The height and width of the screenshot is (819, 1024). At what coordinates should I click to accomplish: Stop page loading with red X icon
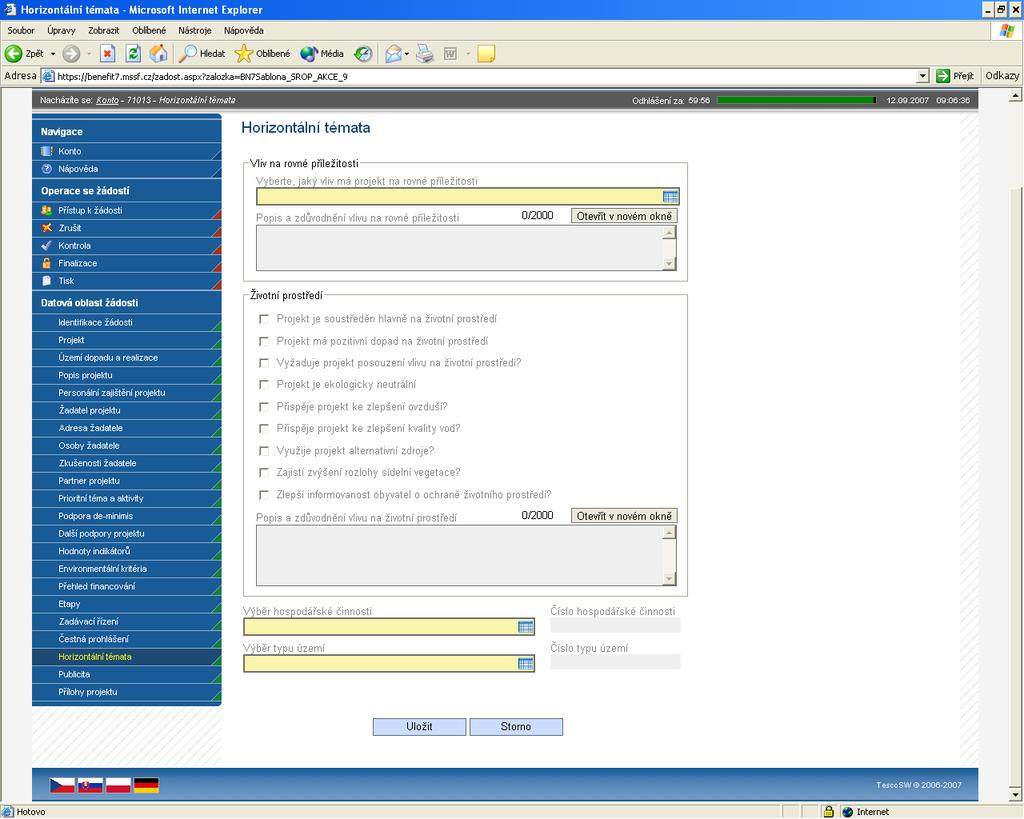coord(108,54)
